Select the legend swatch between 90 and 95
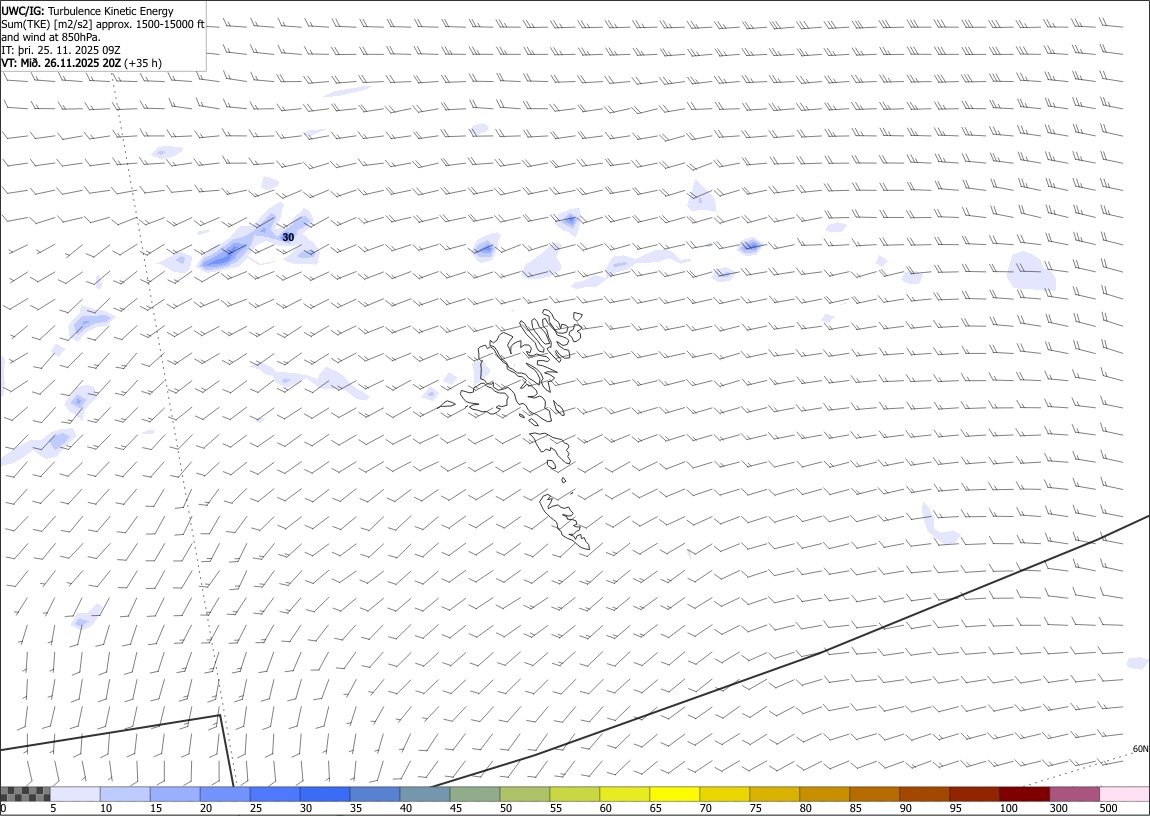Image resolution: width=1150 pixels, height=816 pixels. pyautogui.click(x=924, y=794)
